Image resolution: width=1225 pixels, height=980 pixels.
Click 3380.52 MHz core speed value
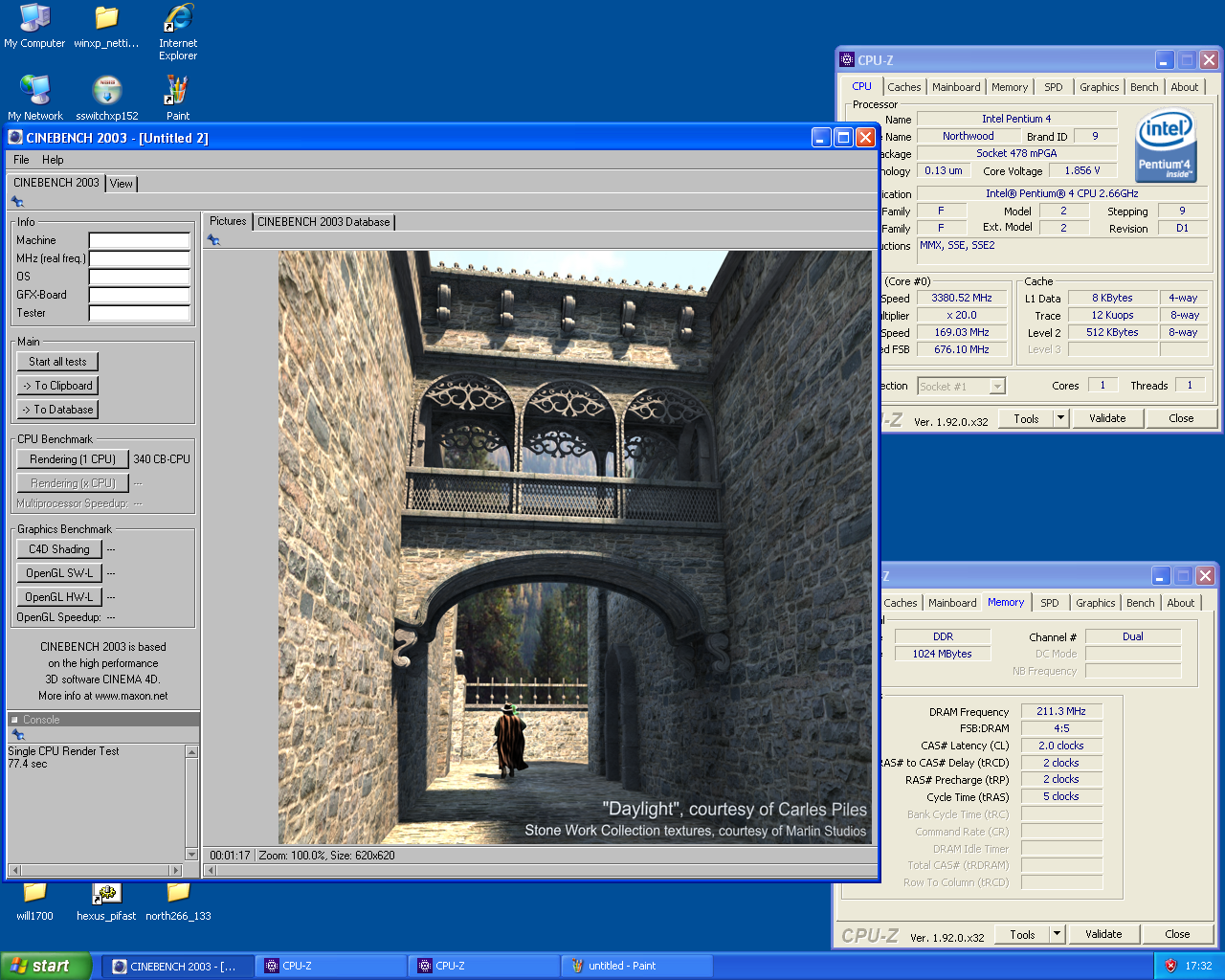962,298
